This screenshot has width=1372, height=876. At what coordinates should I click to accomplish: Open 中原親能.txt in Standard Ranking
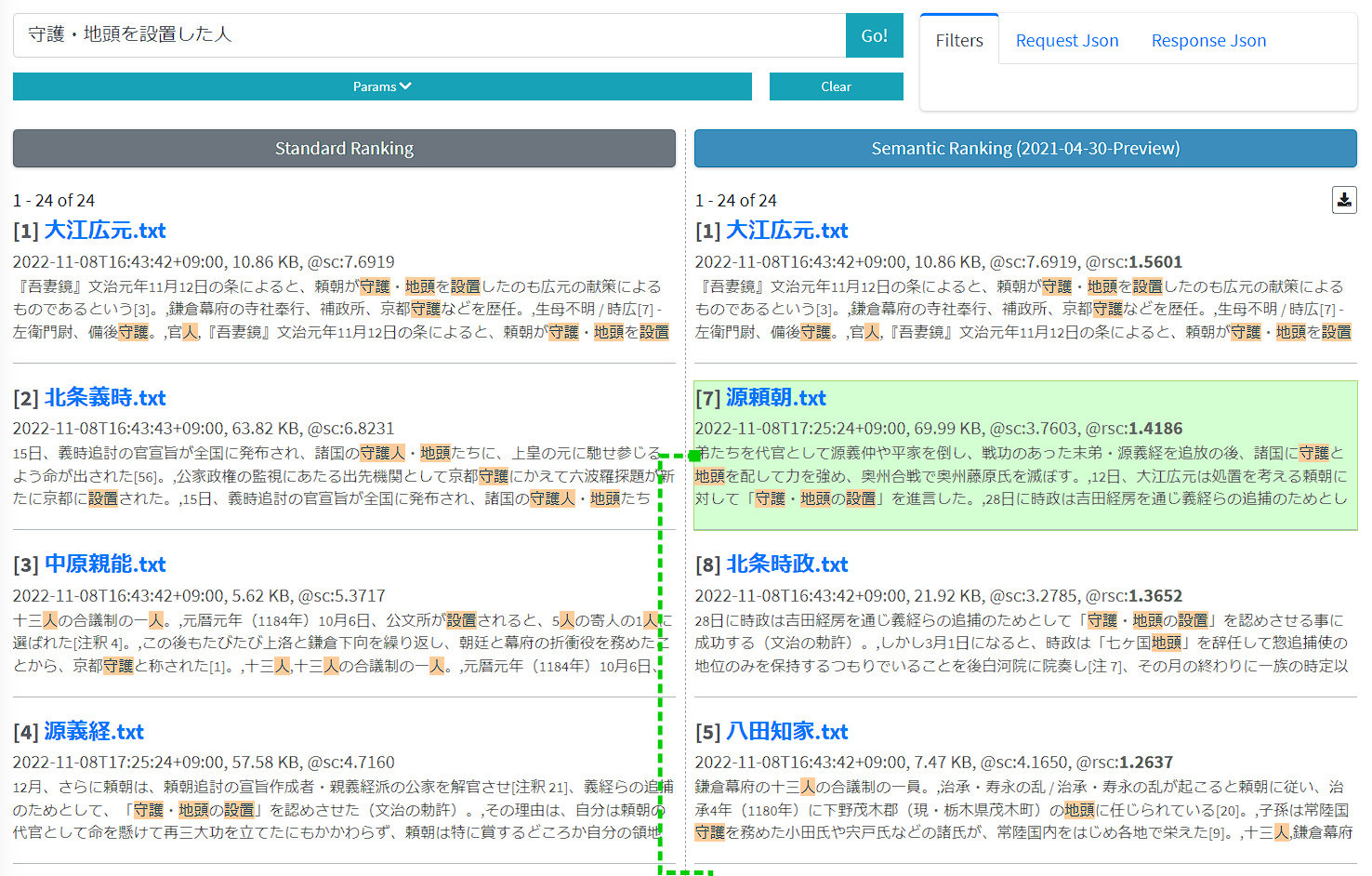pyautogui.click(x=105, y=564)
